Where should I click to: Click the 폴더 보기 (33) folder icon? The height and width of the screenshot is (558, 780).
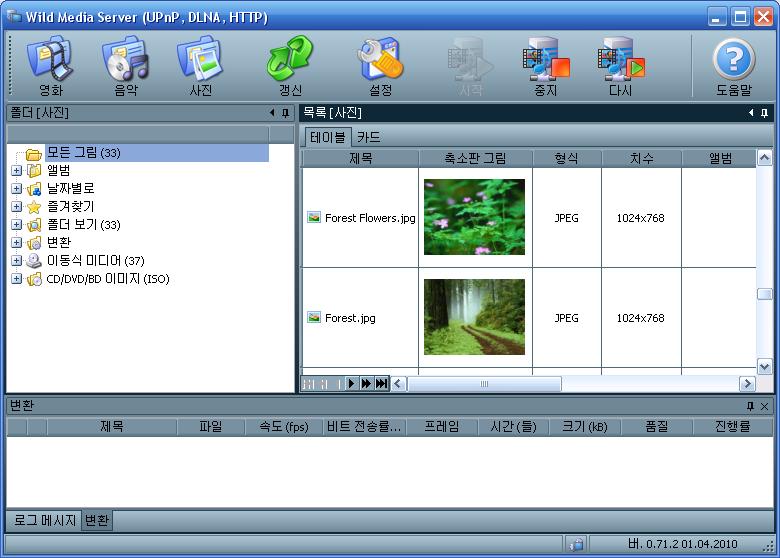(34, 225)
